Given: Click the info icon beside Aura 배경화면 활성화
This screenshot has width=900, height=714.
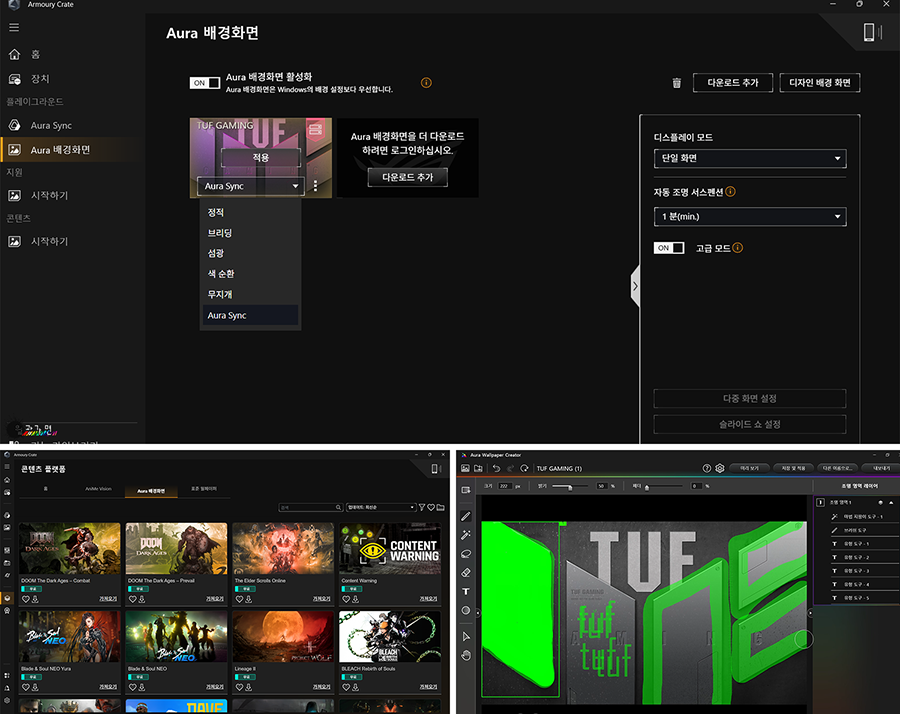Looking at the screenshot, I should click(x=426, y=83).
